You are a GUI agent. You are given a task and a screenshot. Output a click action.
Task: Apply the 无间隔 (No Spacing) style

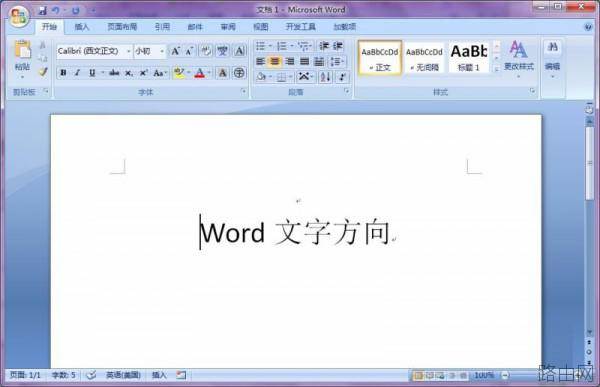click(x=424, y=58)
